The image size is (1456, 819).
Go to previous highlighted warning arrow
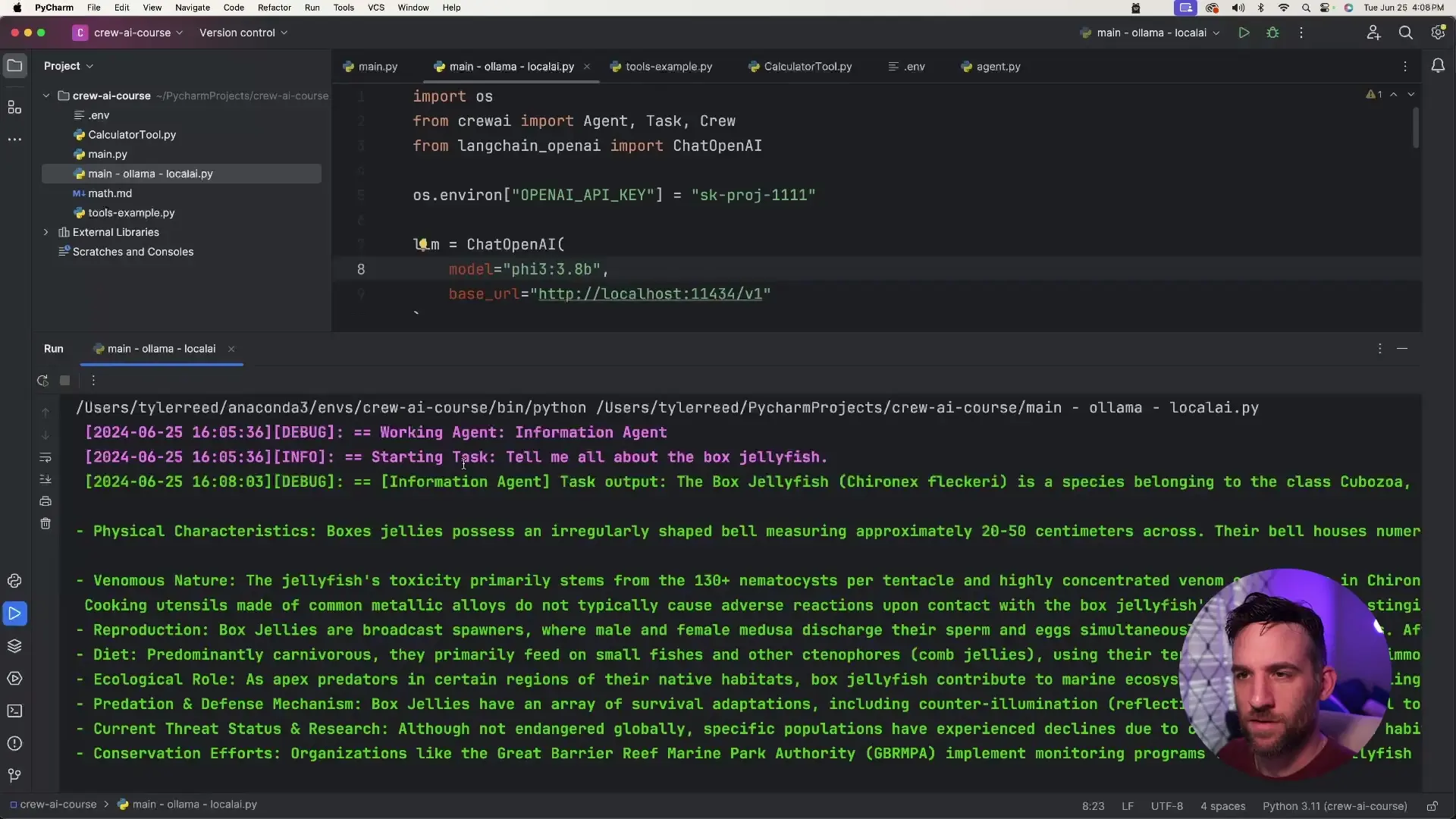[1394, 95]
